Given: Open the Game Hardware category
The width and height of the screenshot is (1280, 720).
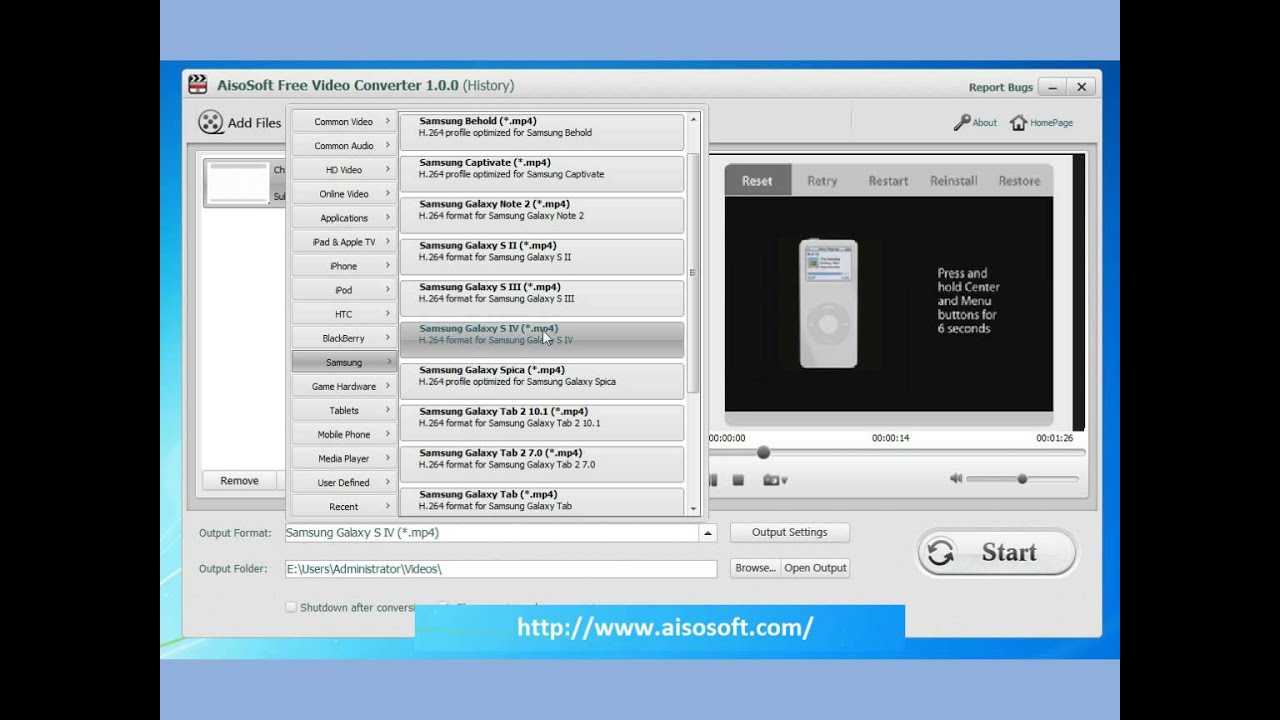Looking at the screenshot, I should pos(344,386).
